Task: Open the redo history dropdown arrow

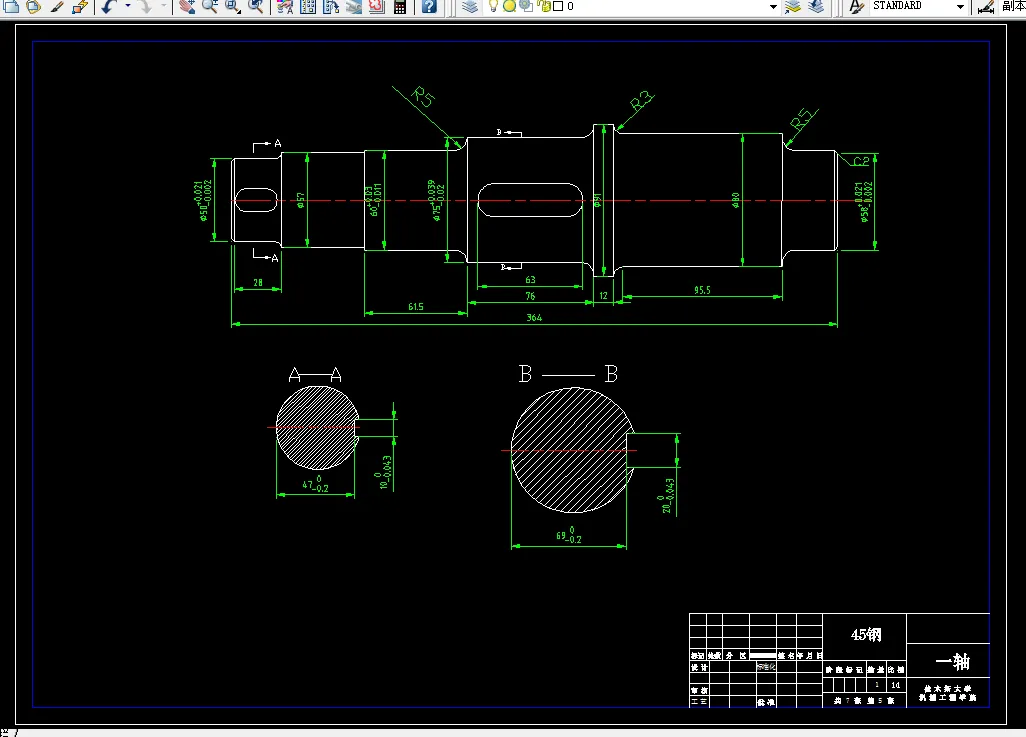Action: (164, 7)
